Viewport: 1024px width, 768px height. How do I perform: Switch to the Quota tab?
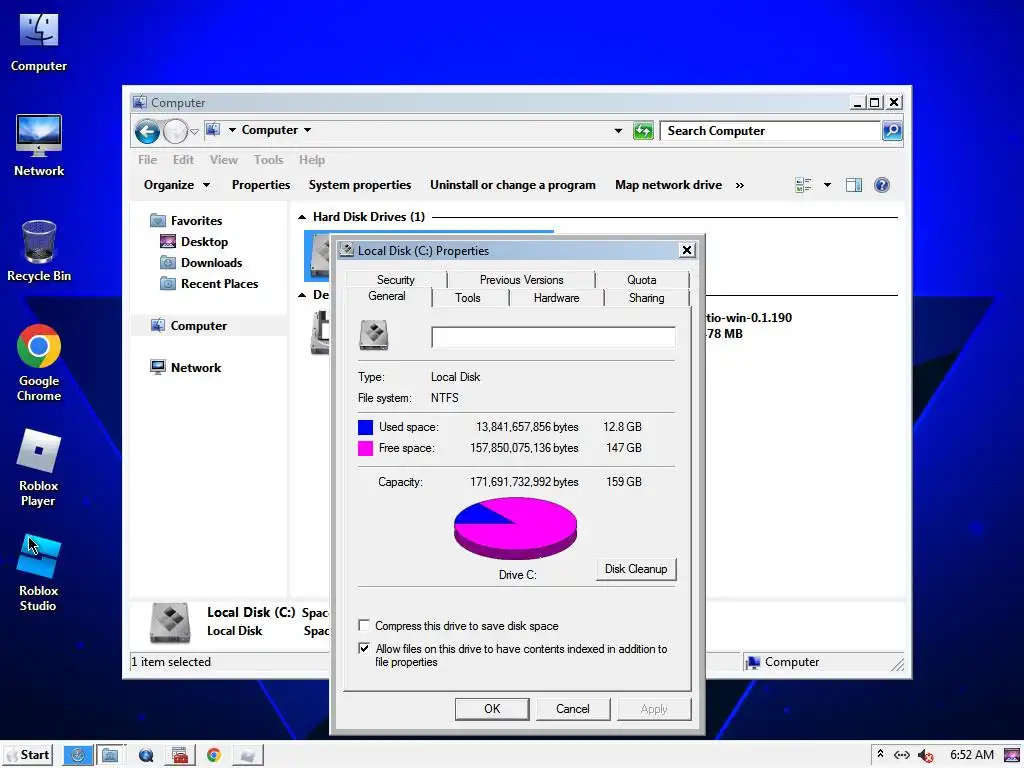(x=641, y=280)
